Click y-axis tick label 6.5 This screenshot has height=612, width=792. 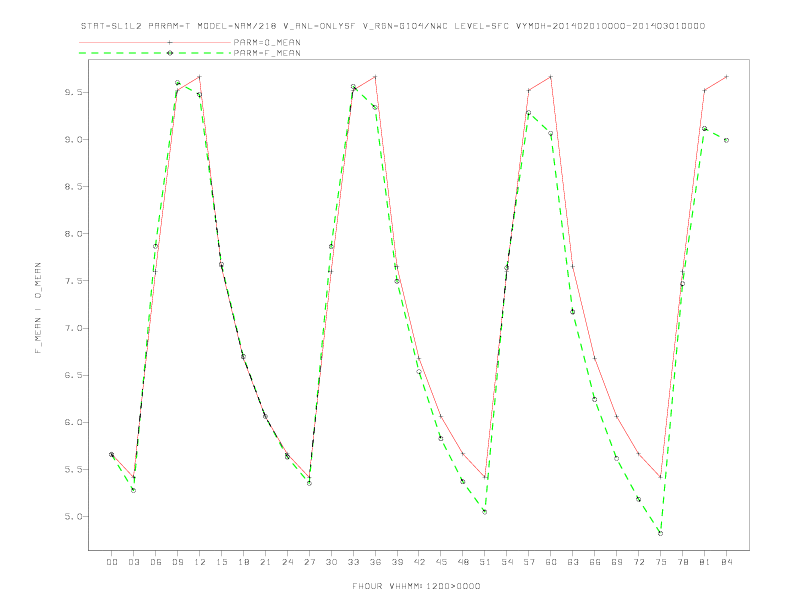74,375
